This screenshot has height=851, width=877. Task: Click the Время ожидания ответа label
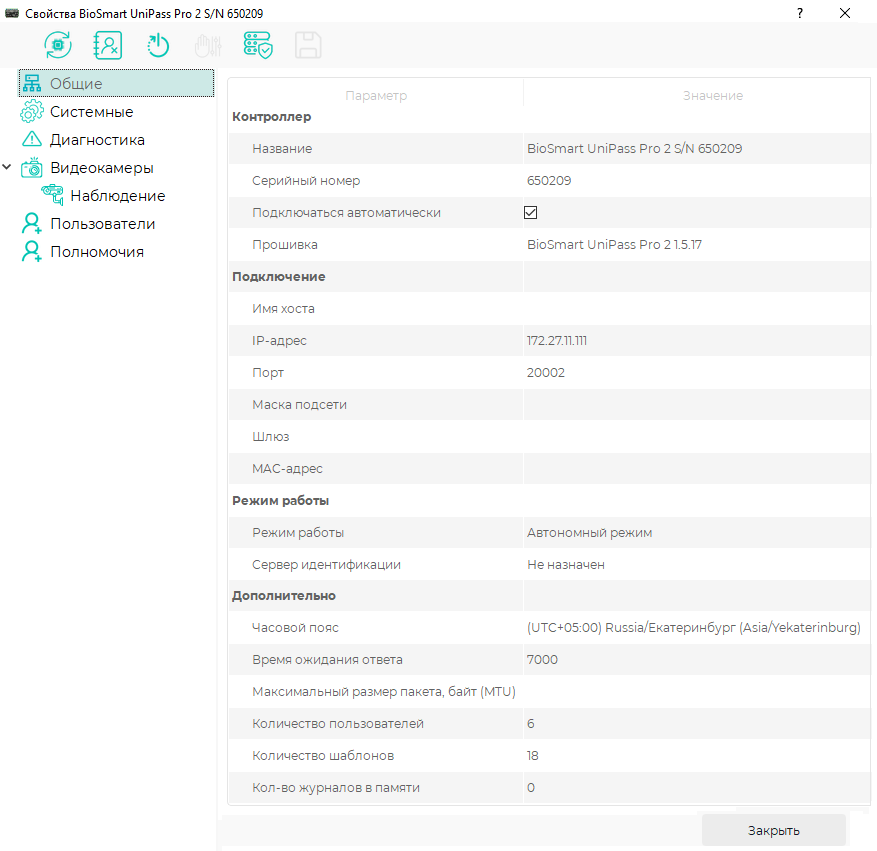click(327, 660)
